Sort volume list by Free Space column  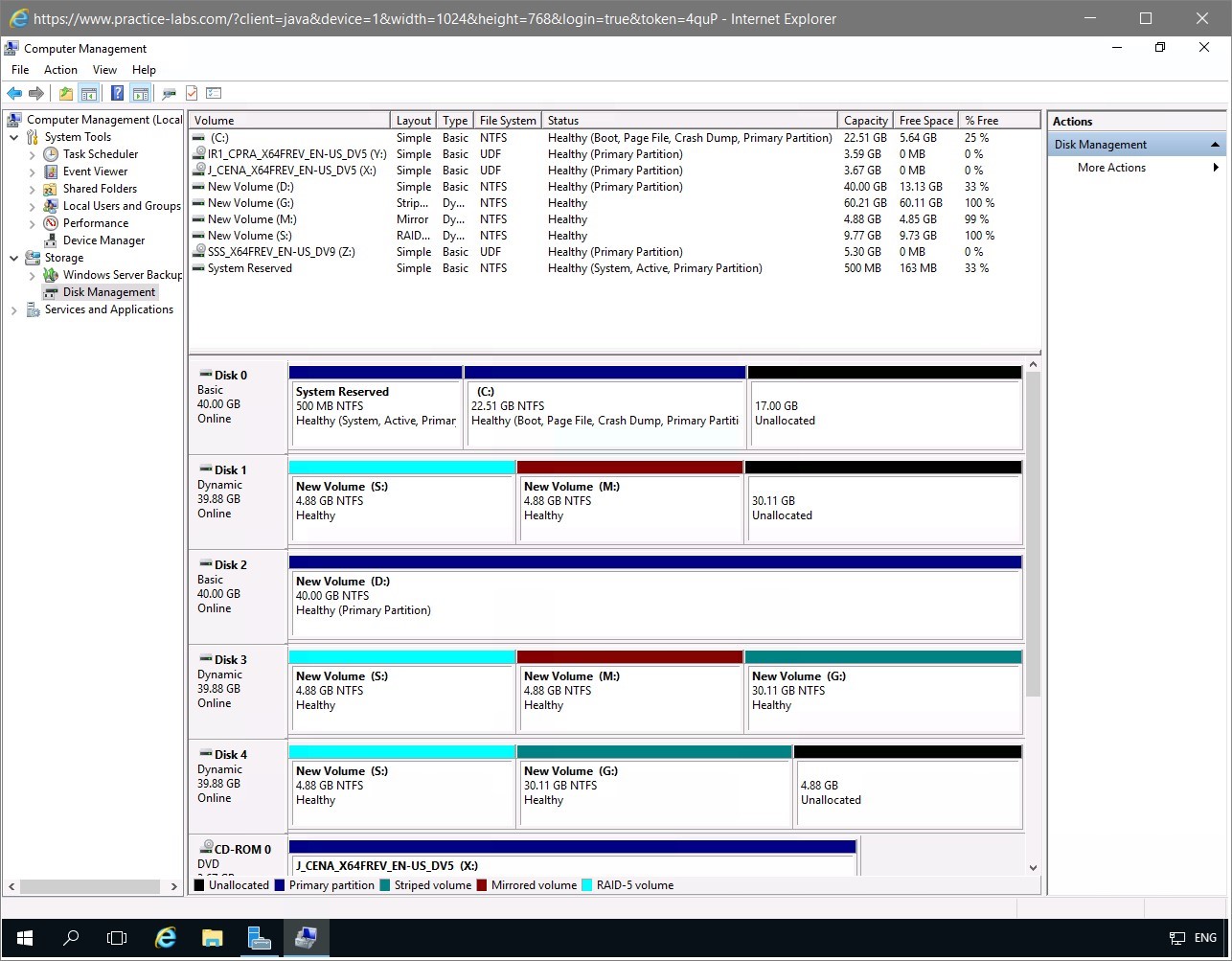[x=925, y=121]
